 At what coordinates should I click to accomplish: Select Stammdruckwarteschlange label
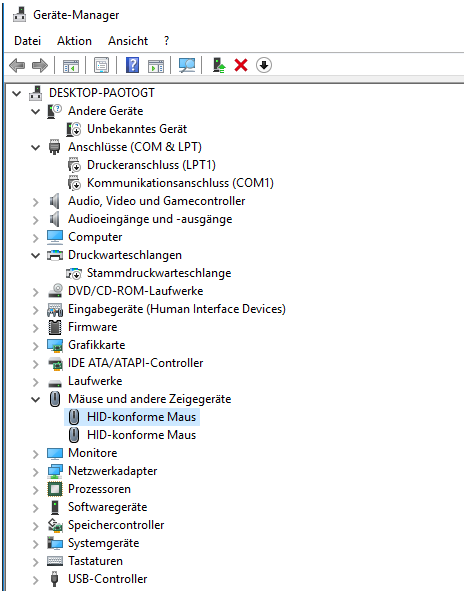click(x=159, y=273)
